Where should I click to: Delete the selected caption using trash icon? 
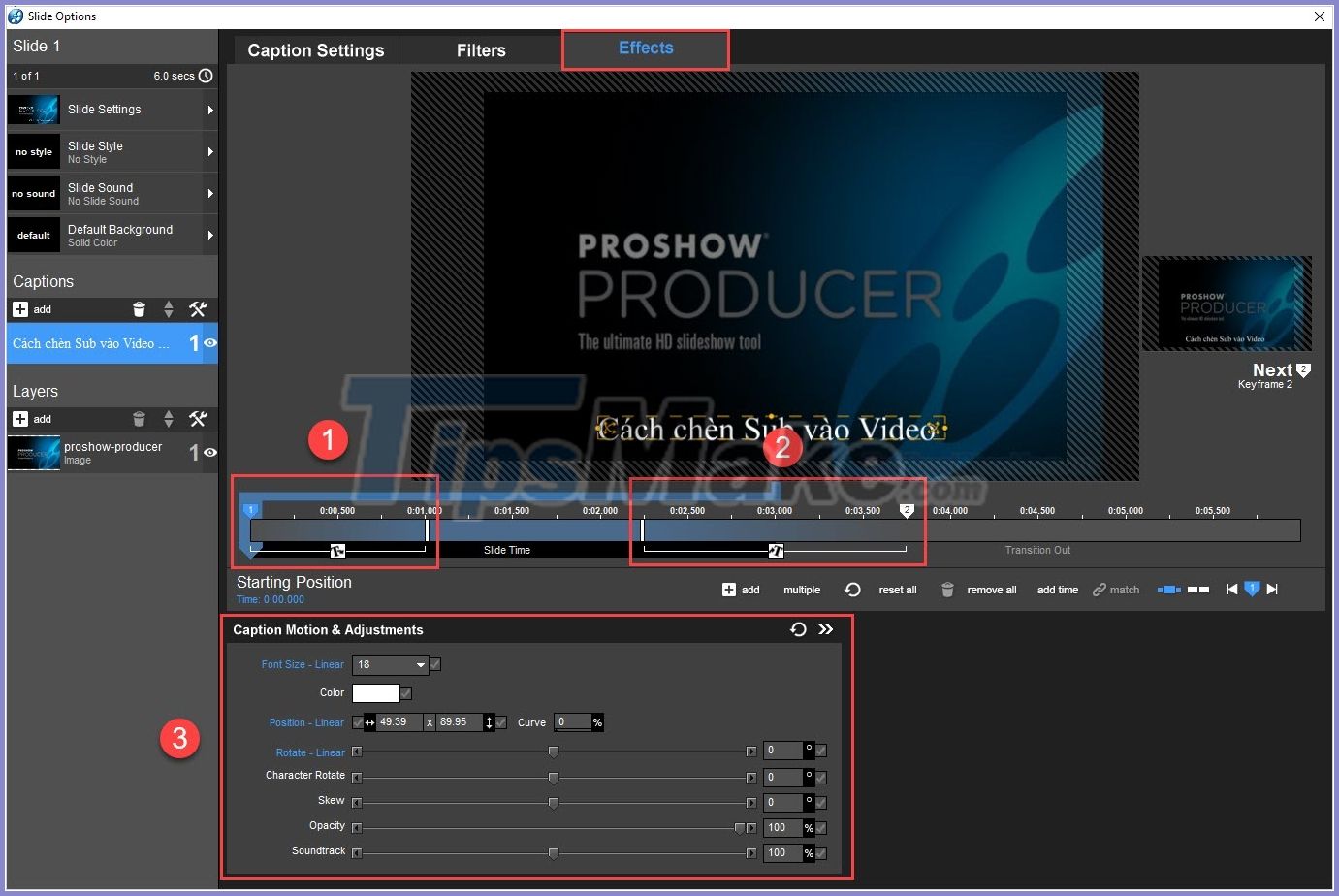140,308
